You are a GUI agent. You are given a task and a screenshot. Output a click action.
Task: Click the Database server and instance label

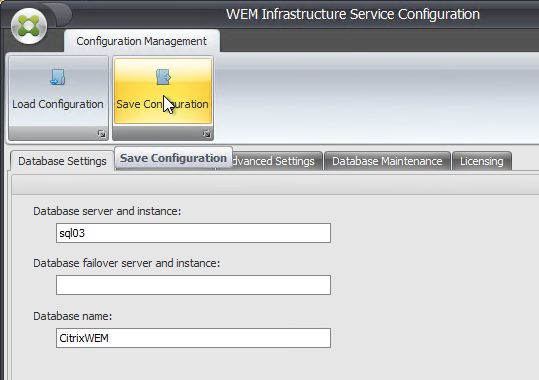(107, 211)
